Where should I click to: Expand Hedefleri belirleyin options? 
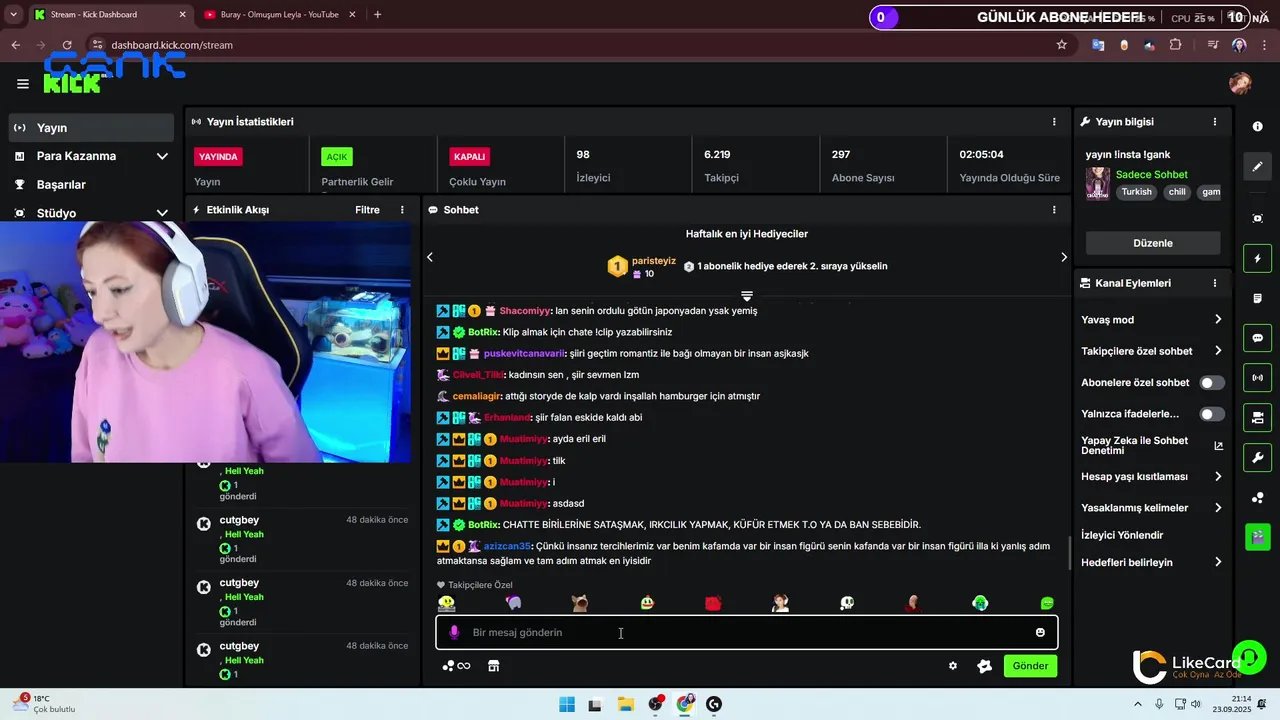[1218, 562]
